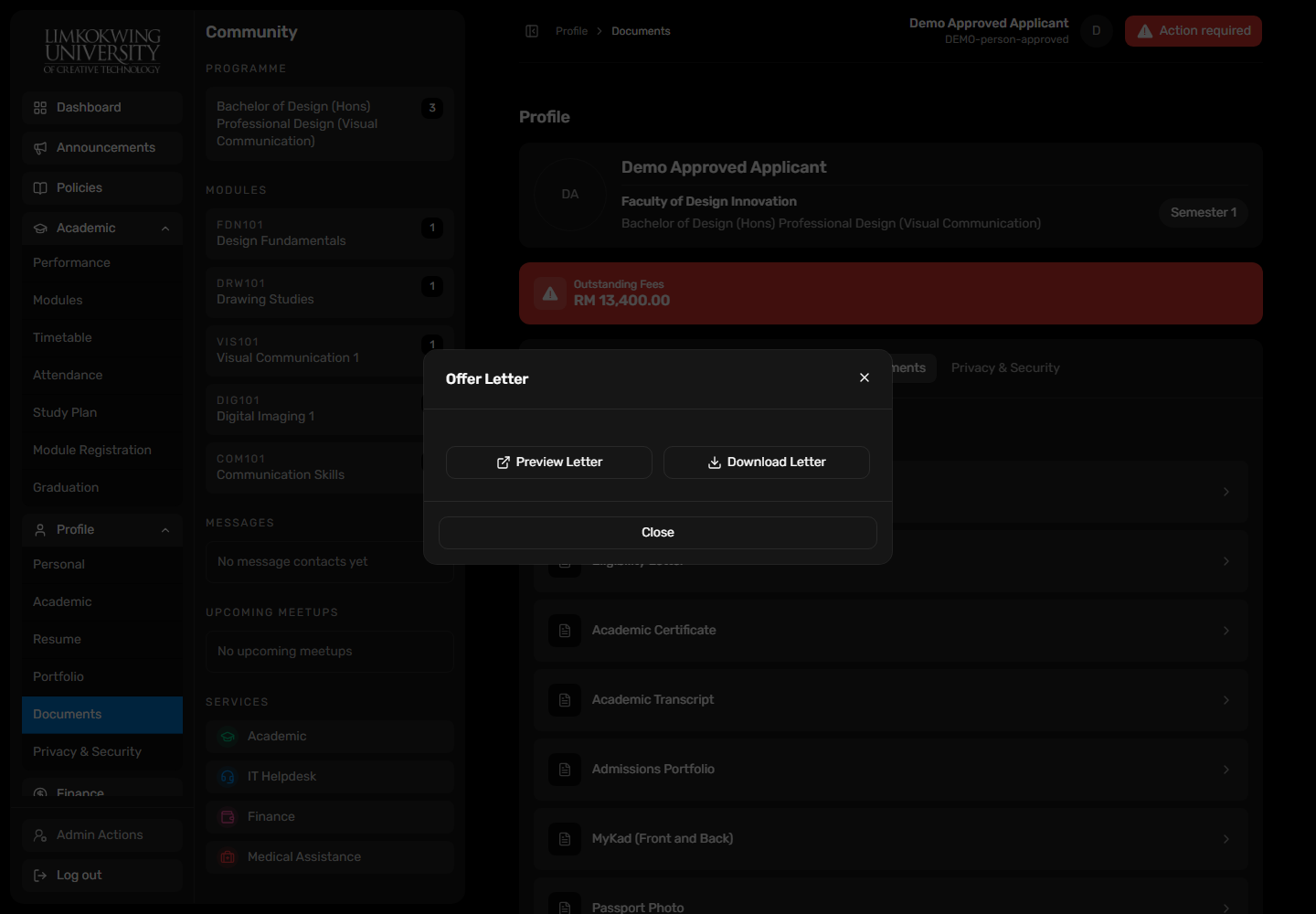
Task: Click Download Letter button
Action: 767,462
